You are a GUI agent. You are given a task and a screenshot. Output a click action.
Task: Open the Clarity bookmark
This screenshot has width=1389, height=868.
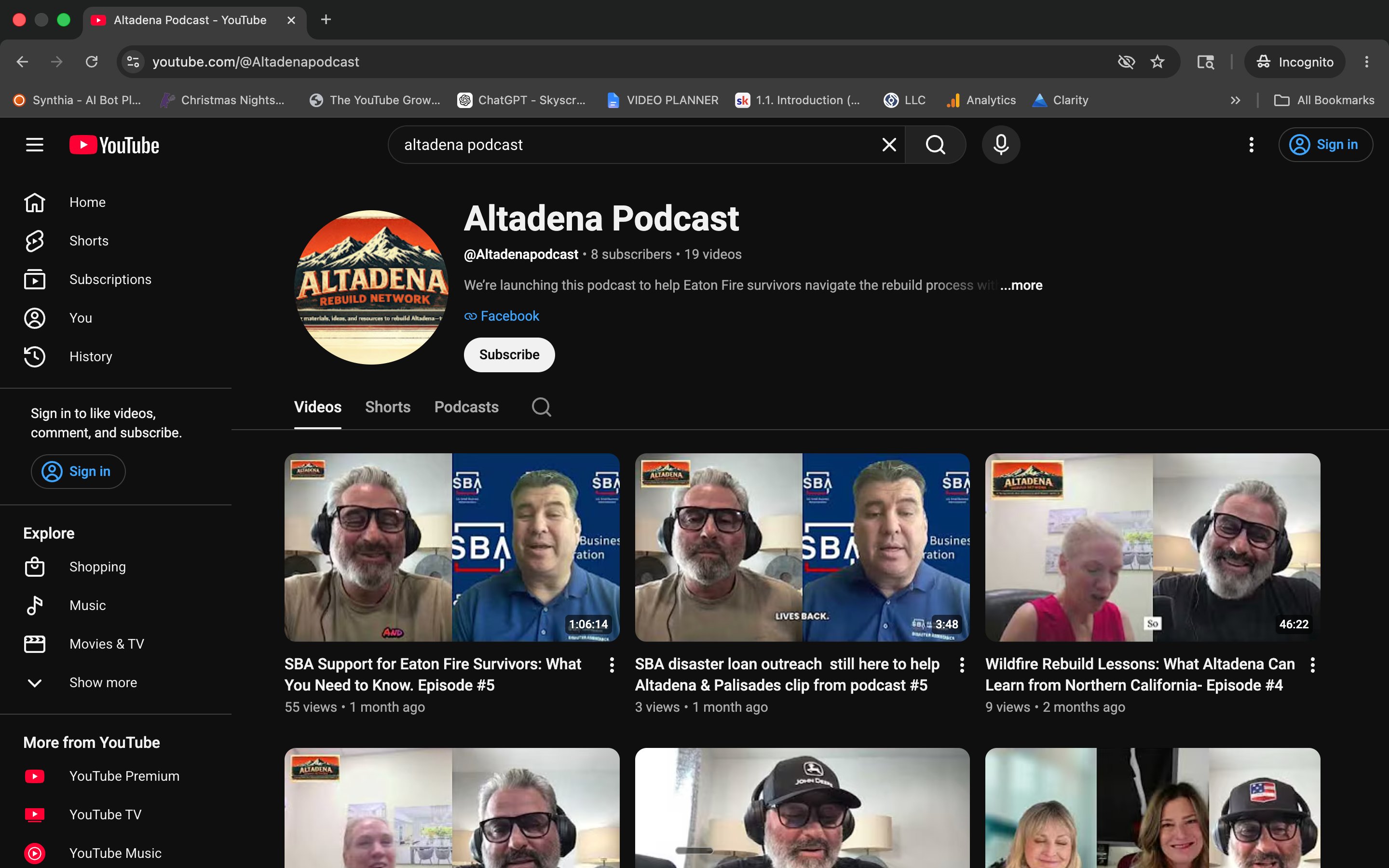(x=1060, y=100)
